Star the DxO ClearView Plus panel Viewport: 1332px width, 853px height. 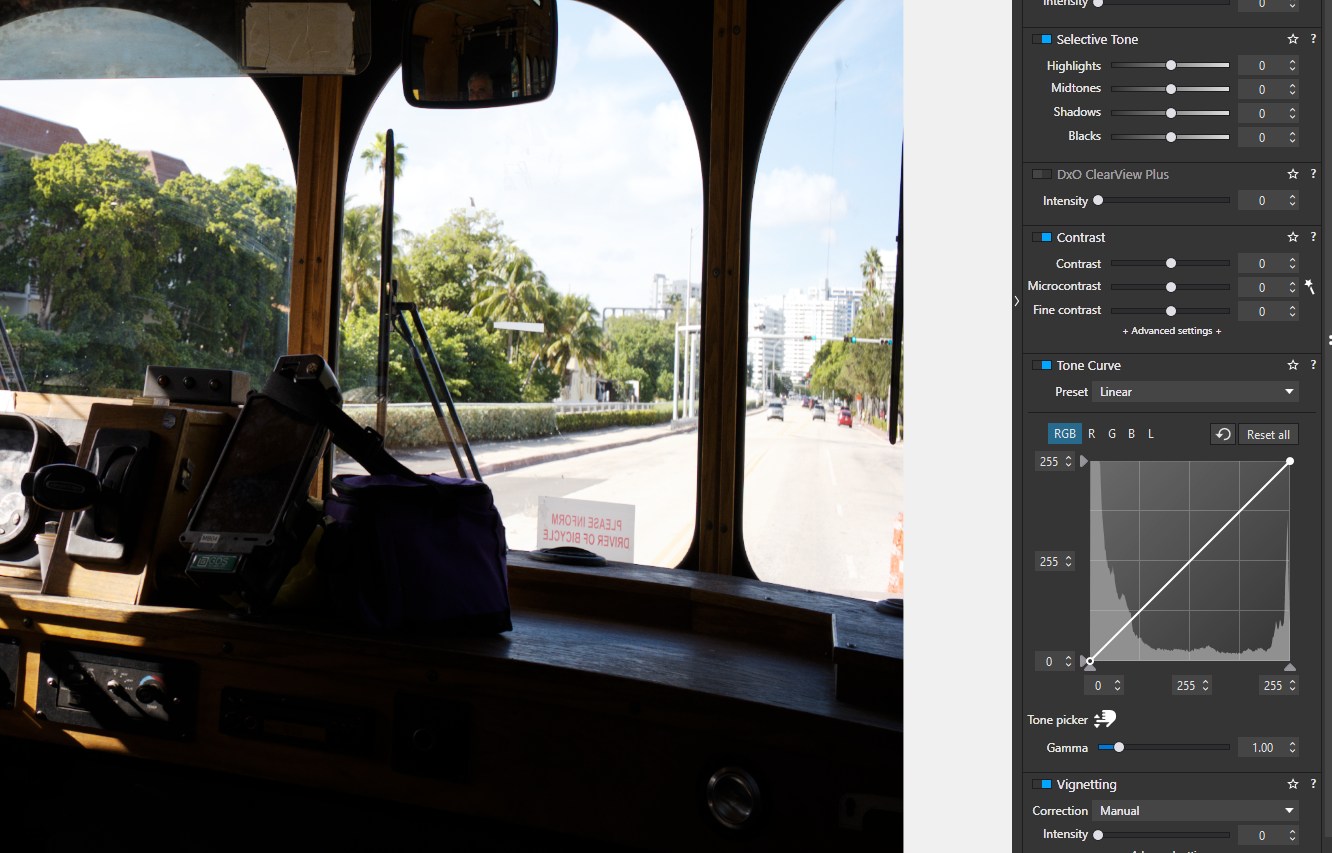pyautogui.click(x=1293, y=174)
